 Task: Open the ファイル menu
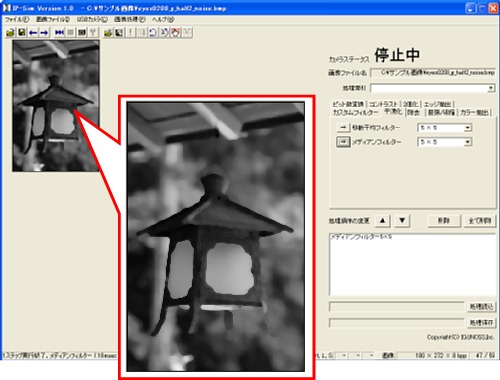pyautogui.click(x=17, y=19)
